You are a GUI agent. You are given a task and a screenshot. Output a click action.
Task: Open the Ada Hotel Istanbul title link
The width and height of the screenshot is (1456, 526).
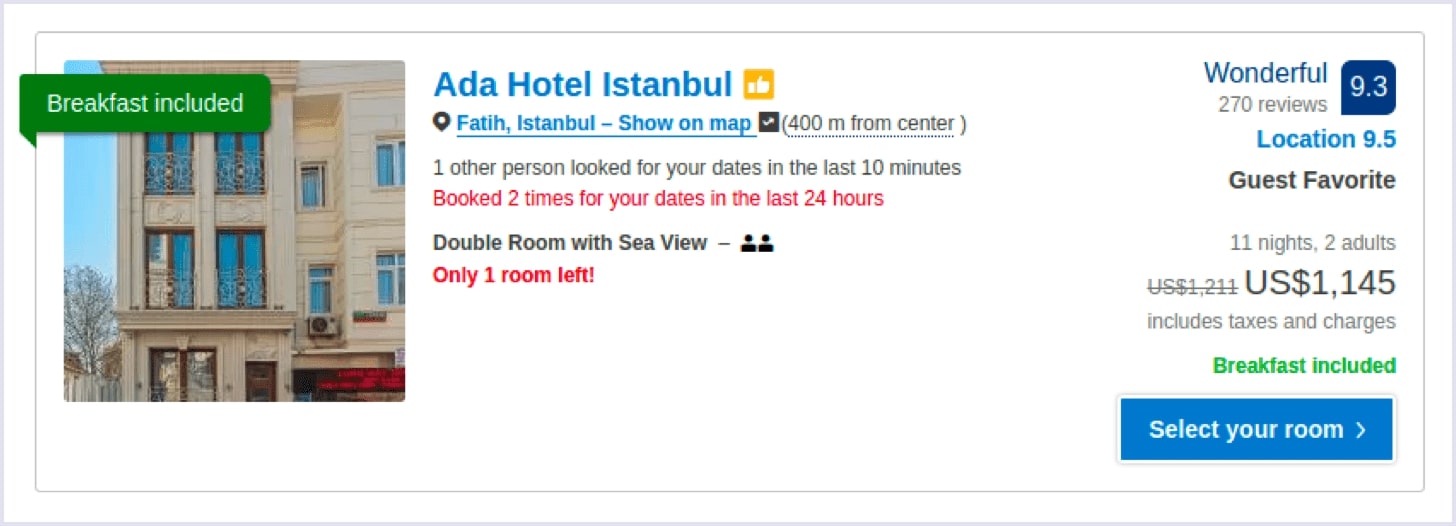(x=583, y=84)
